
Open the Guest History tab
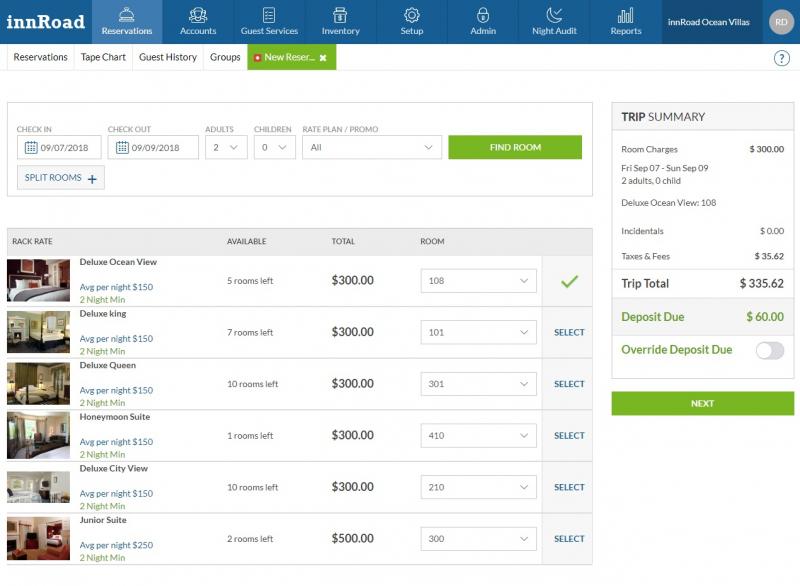[168, 57]
